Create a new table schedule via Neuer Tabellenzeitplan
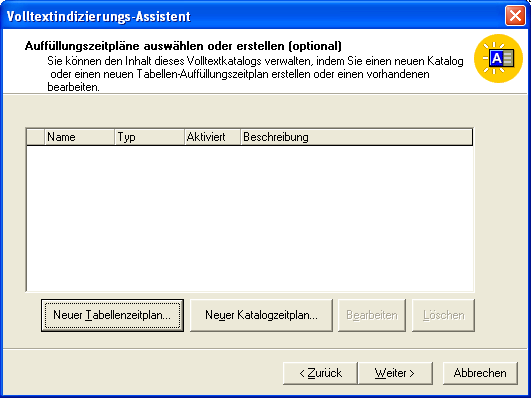This screenshot has width=531, height=398. tap(112, 315)
